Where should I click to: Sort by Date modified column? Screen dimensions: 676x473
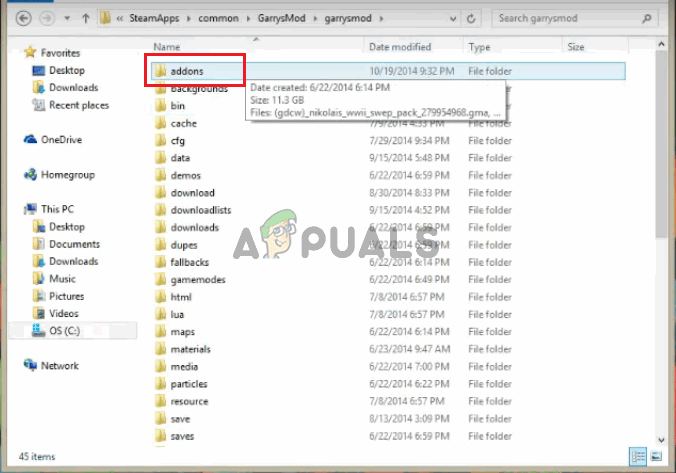(x=400, y=47)
